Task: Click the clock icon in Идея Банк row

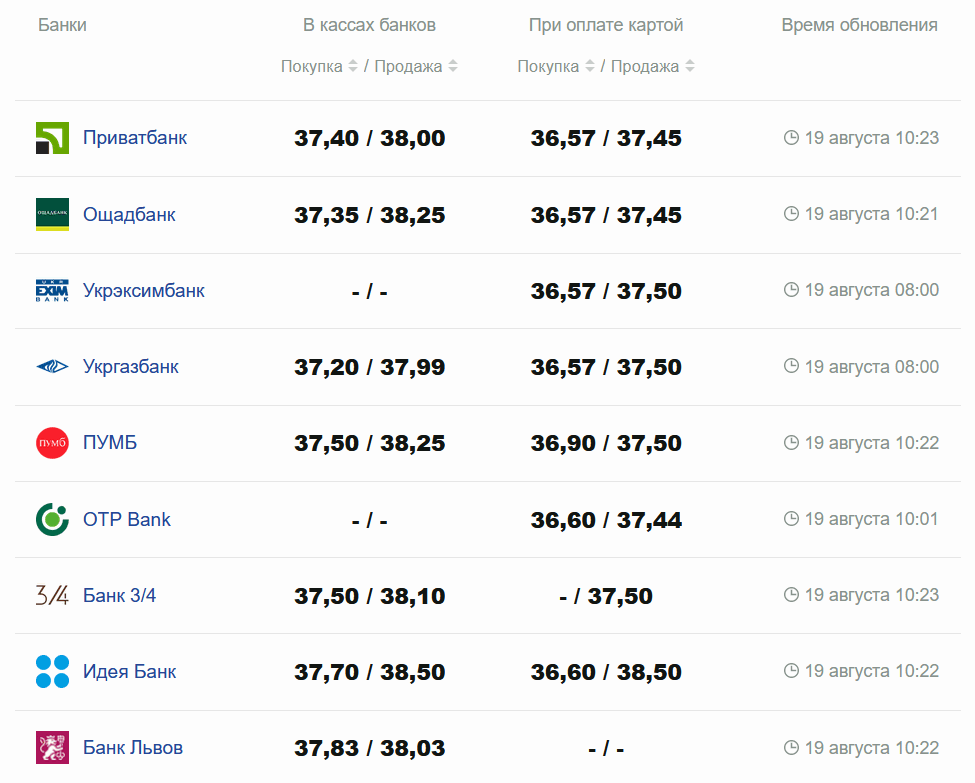Action: point(791,671)
